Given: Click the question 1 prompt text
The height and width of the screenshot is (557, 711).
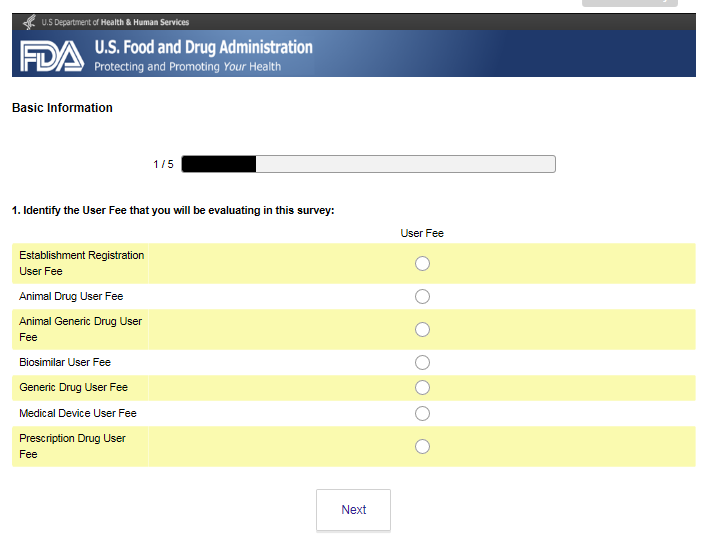Looking at the screenshot, I should 173,210.
